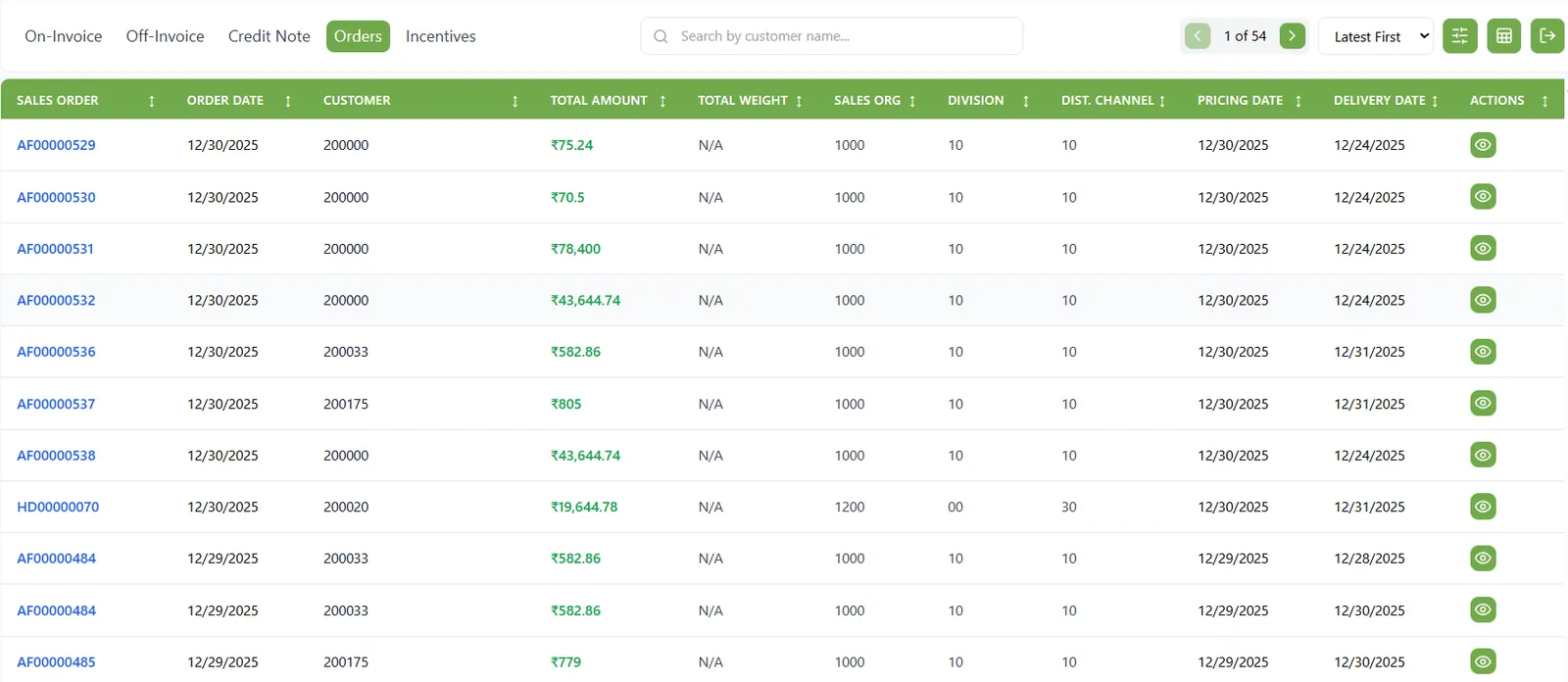The height and width of the screenshot is (682, 1568).
Task: Sort by Division column arrows
Action: pyautogui.click(x=1026, y=101)
